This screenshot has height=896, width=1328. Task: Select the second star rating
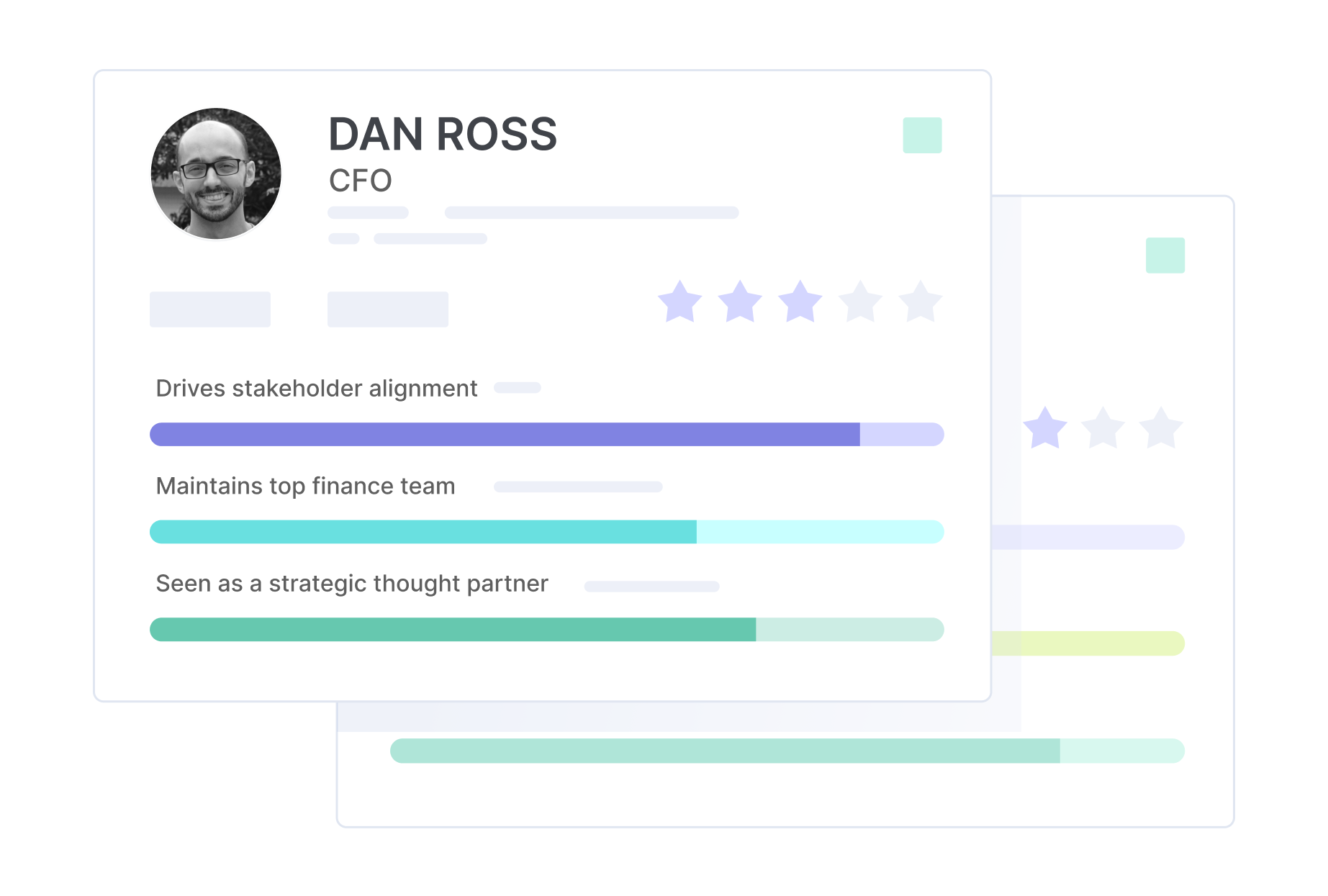[740, 302]
